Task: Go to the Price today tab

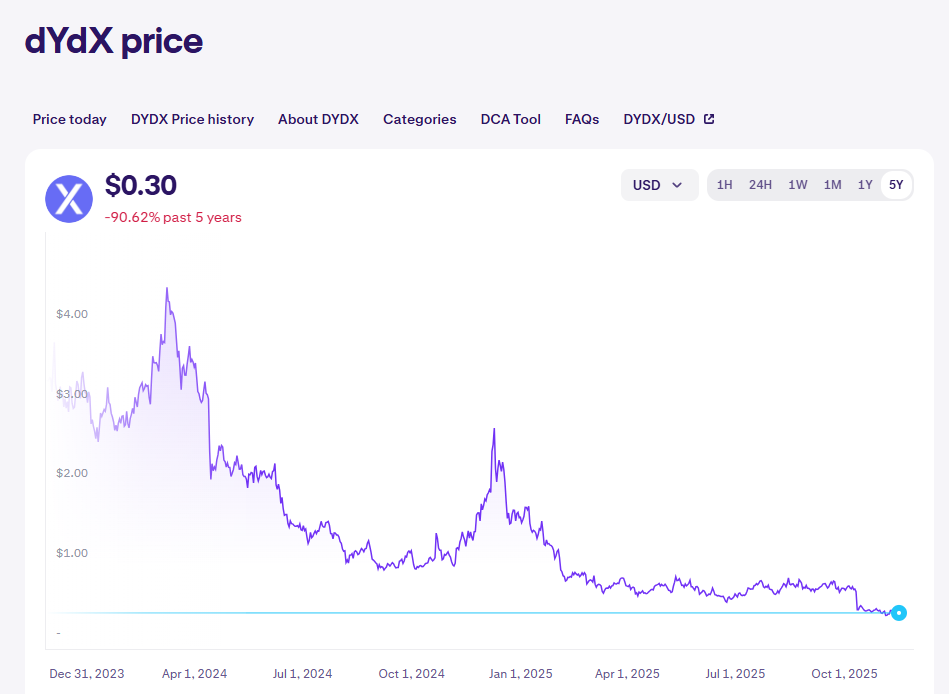Action: [x=70, y=119]
